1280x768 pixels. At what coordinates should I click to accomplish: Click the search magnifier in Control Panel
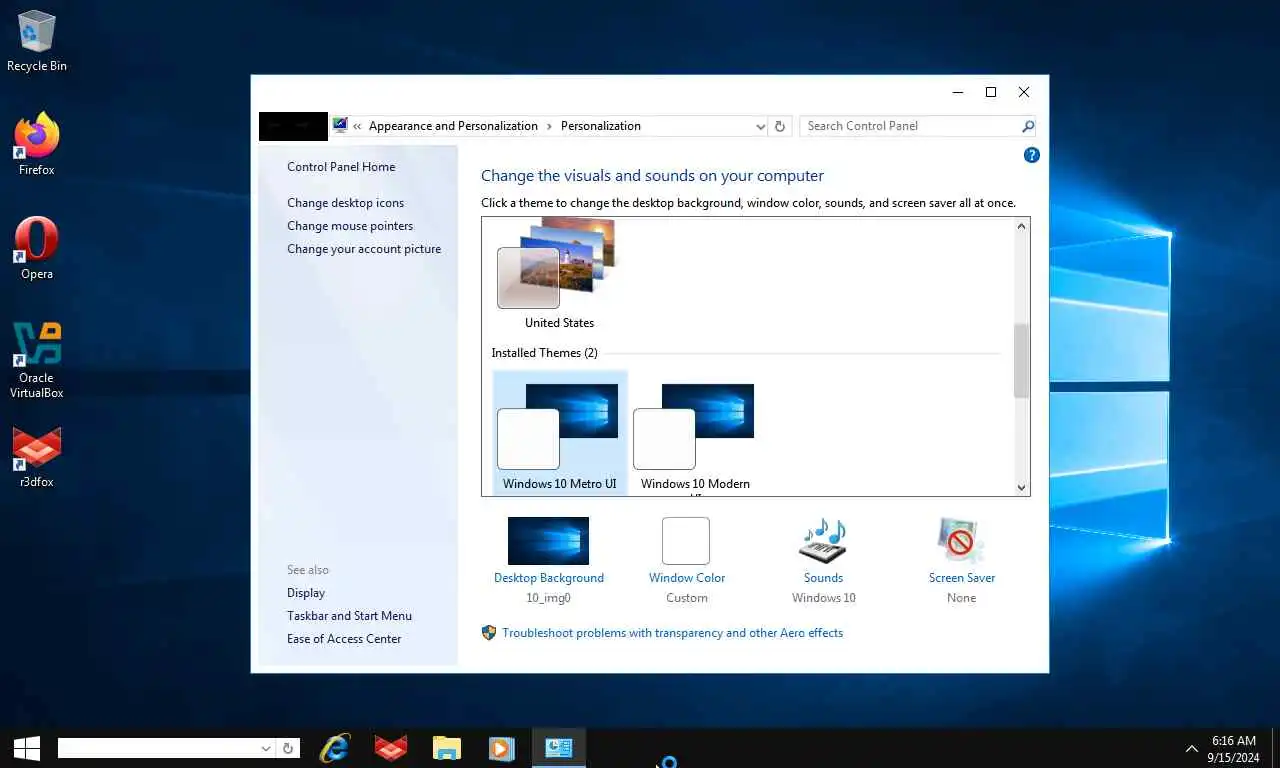pyautogui.click(x=1028, y=126)
